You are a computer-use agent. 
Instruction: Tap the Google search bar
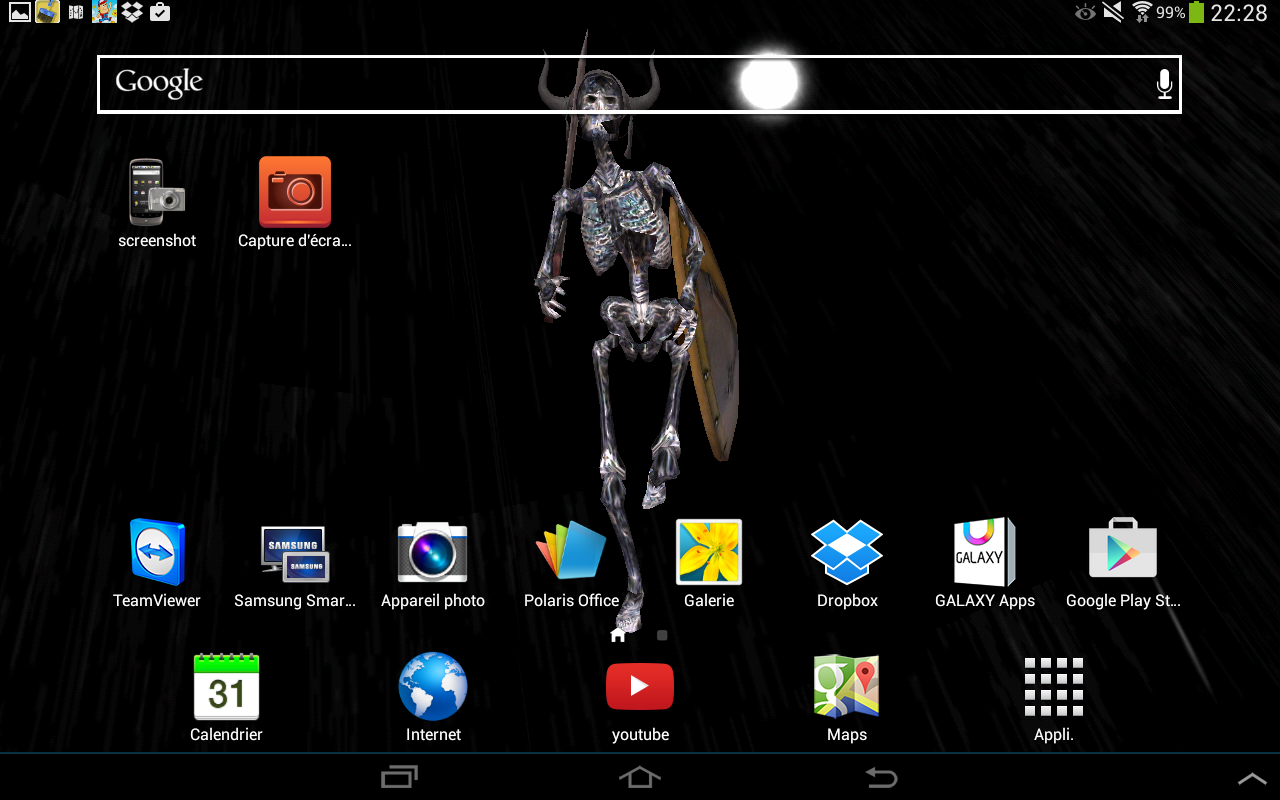click(639, 84)
